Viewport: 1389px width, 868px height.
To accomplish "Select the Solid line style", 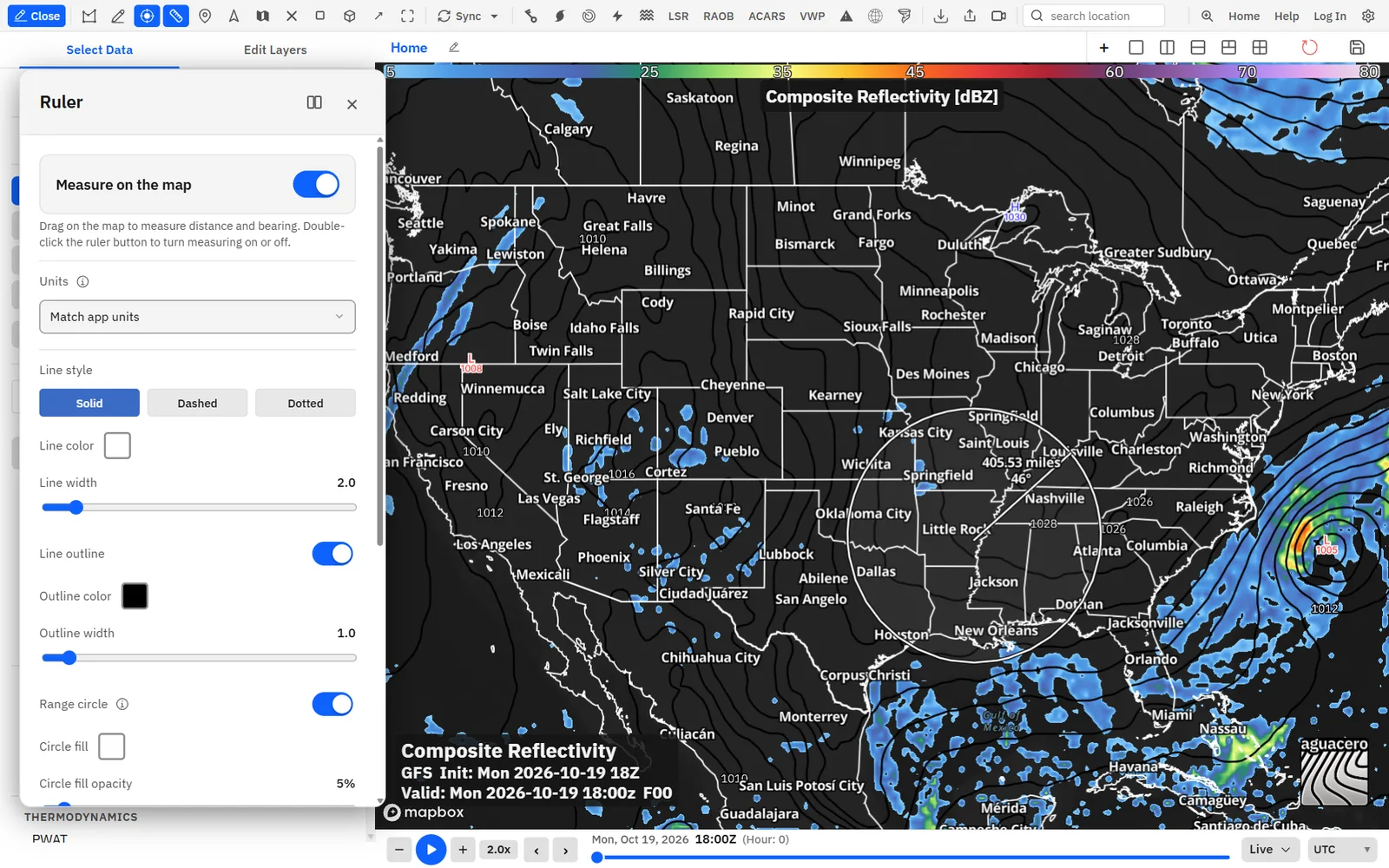I will point(89,403).
